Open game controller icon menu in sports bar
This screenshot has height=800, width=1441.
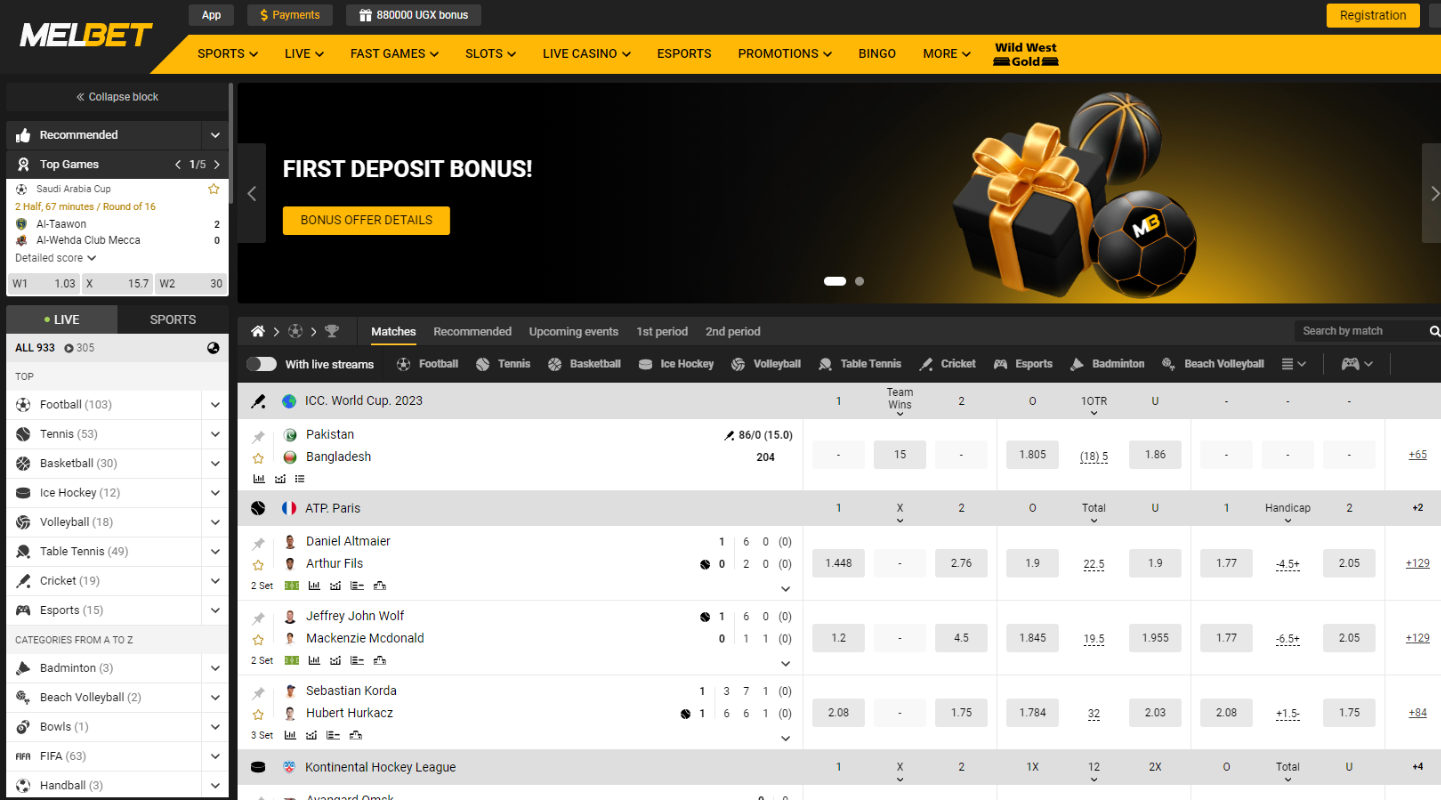(1357, 364)
